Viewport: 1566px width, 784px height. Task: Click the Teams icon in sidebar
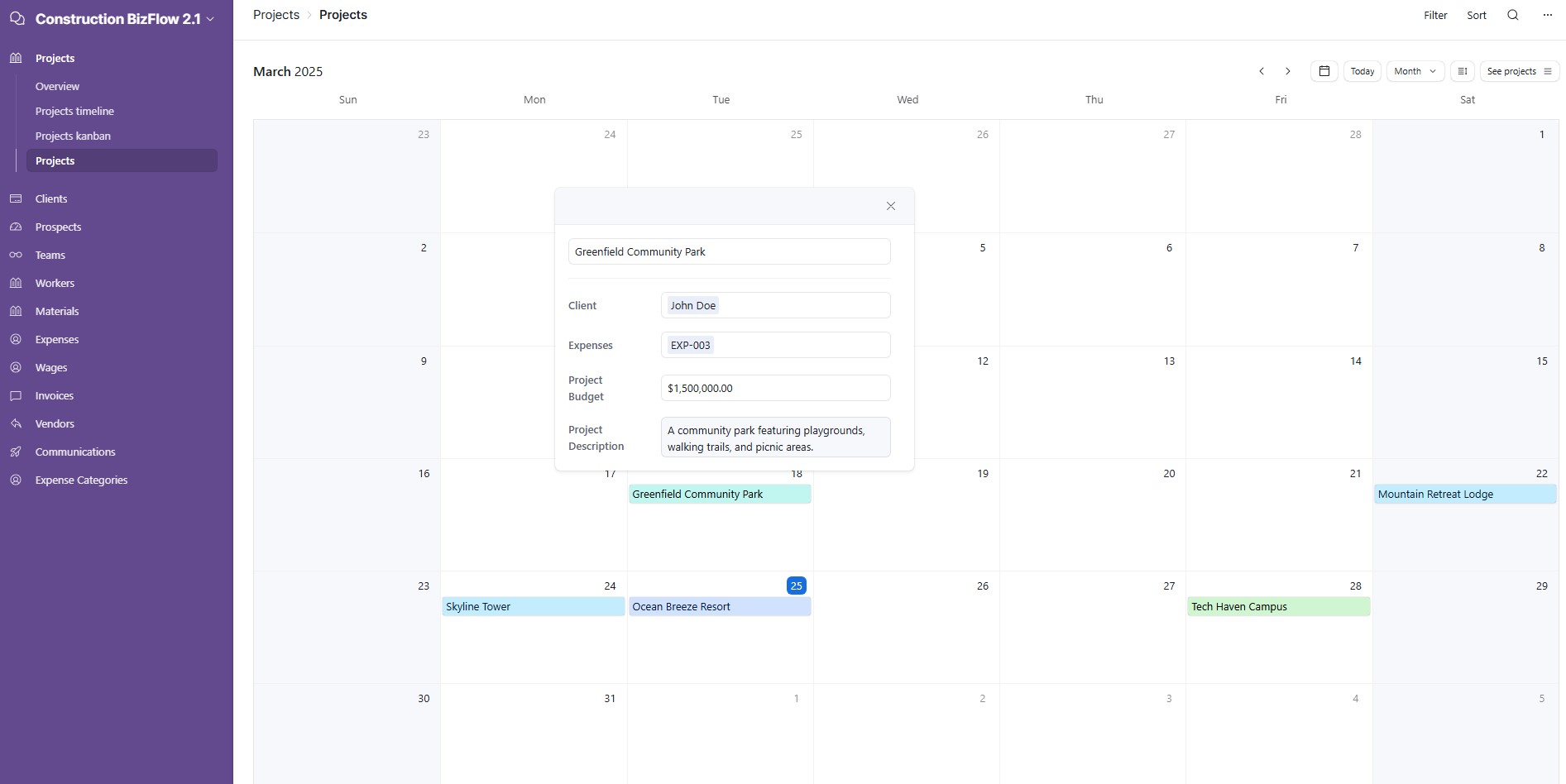click(x=16, y=255)
